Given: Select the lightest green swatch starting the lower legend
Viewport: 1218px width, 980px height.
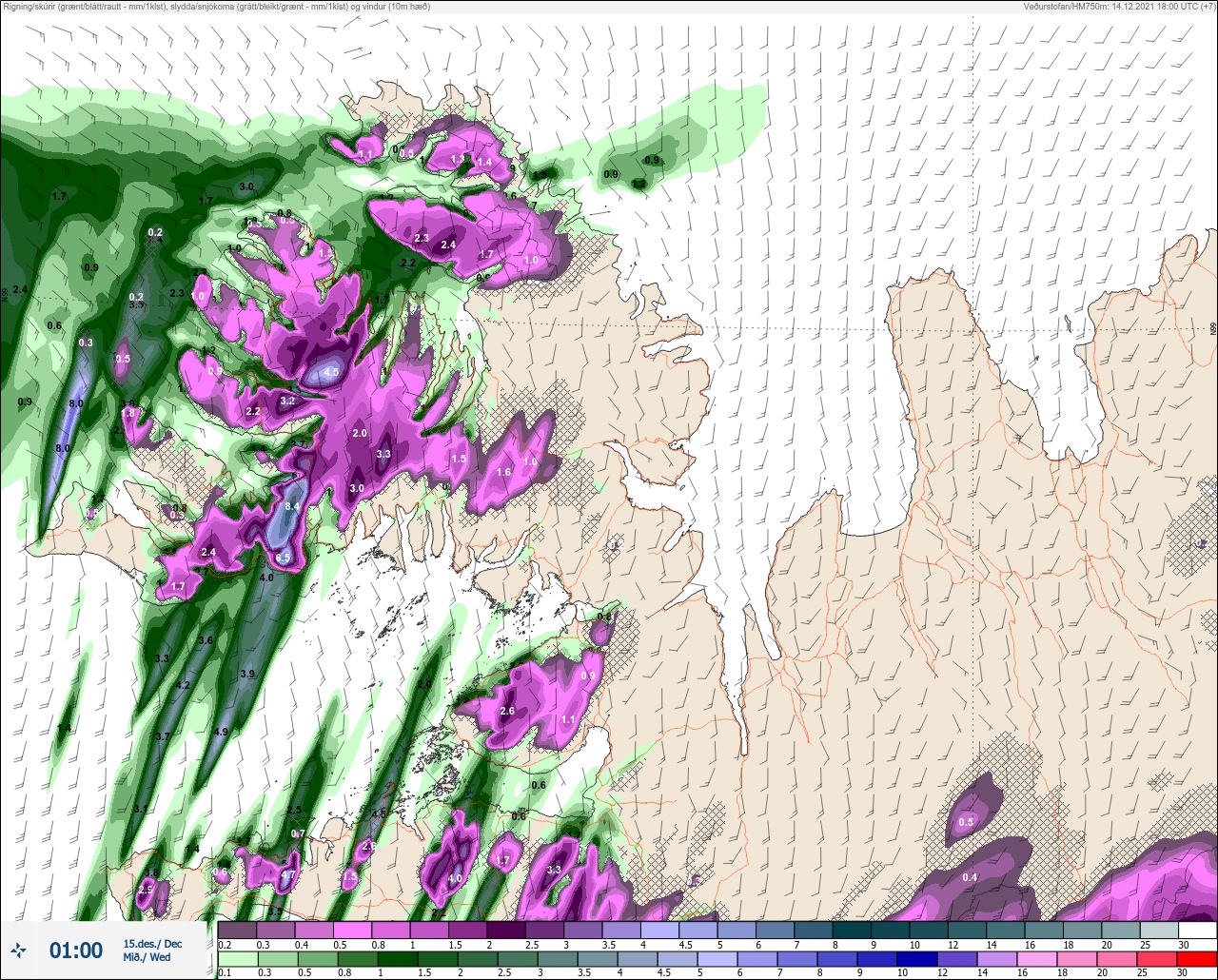Looking at the screenshot, I should 237,958.
